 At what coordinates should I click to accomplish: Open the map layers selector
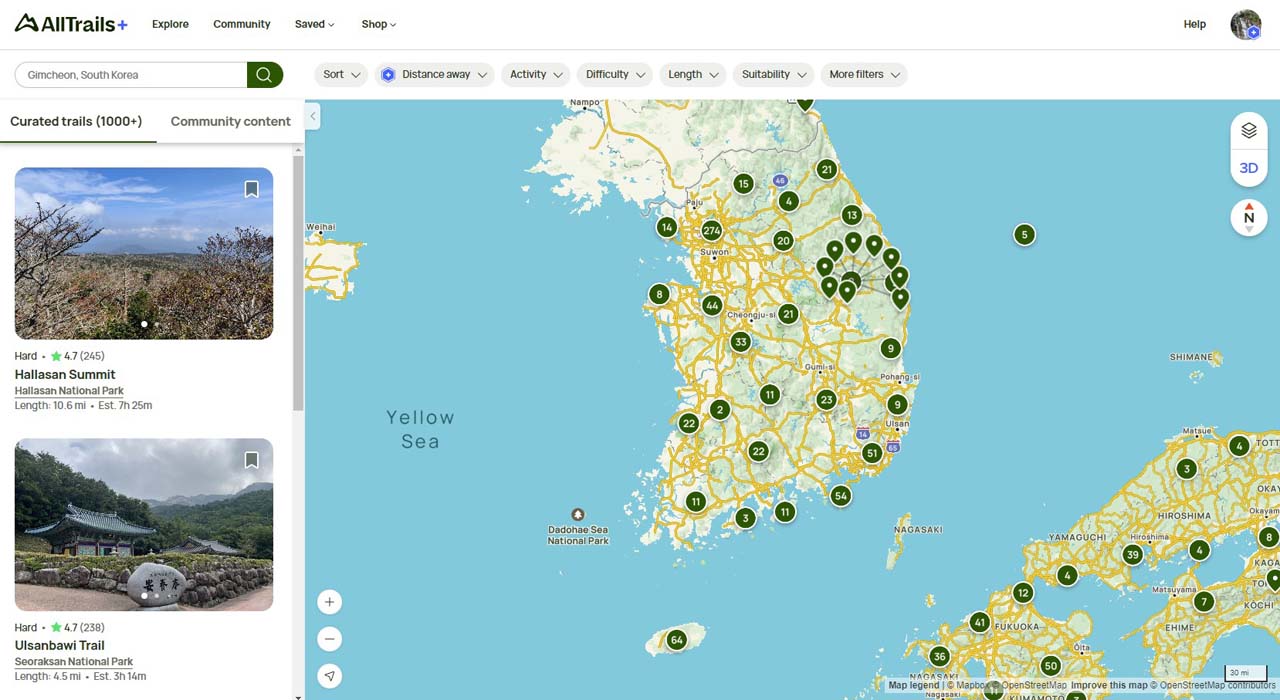pyautogui.click(x=1249, y=131)
